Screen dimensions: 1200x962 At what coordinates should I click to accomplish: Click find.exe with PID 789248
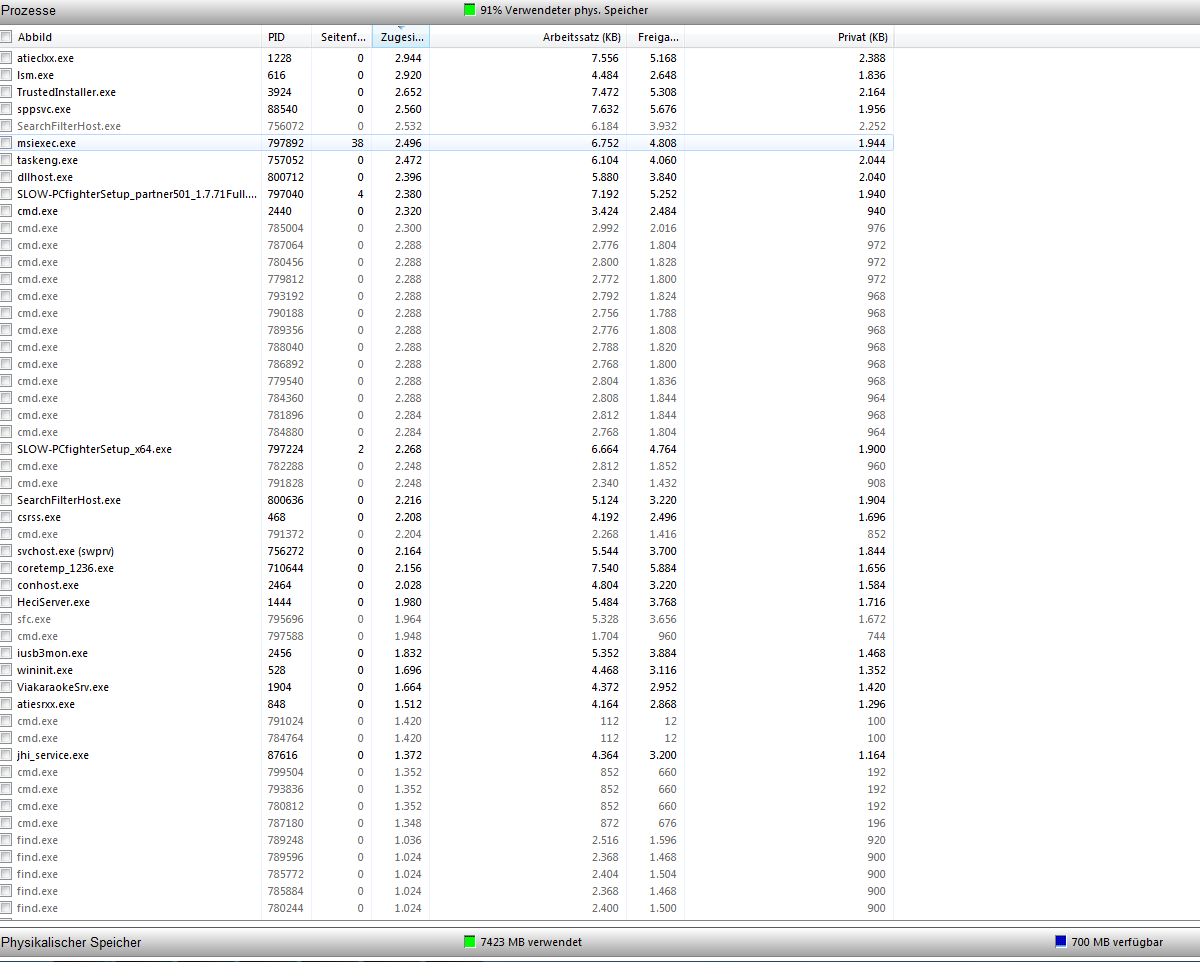37,840
